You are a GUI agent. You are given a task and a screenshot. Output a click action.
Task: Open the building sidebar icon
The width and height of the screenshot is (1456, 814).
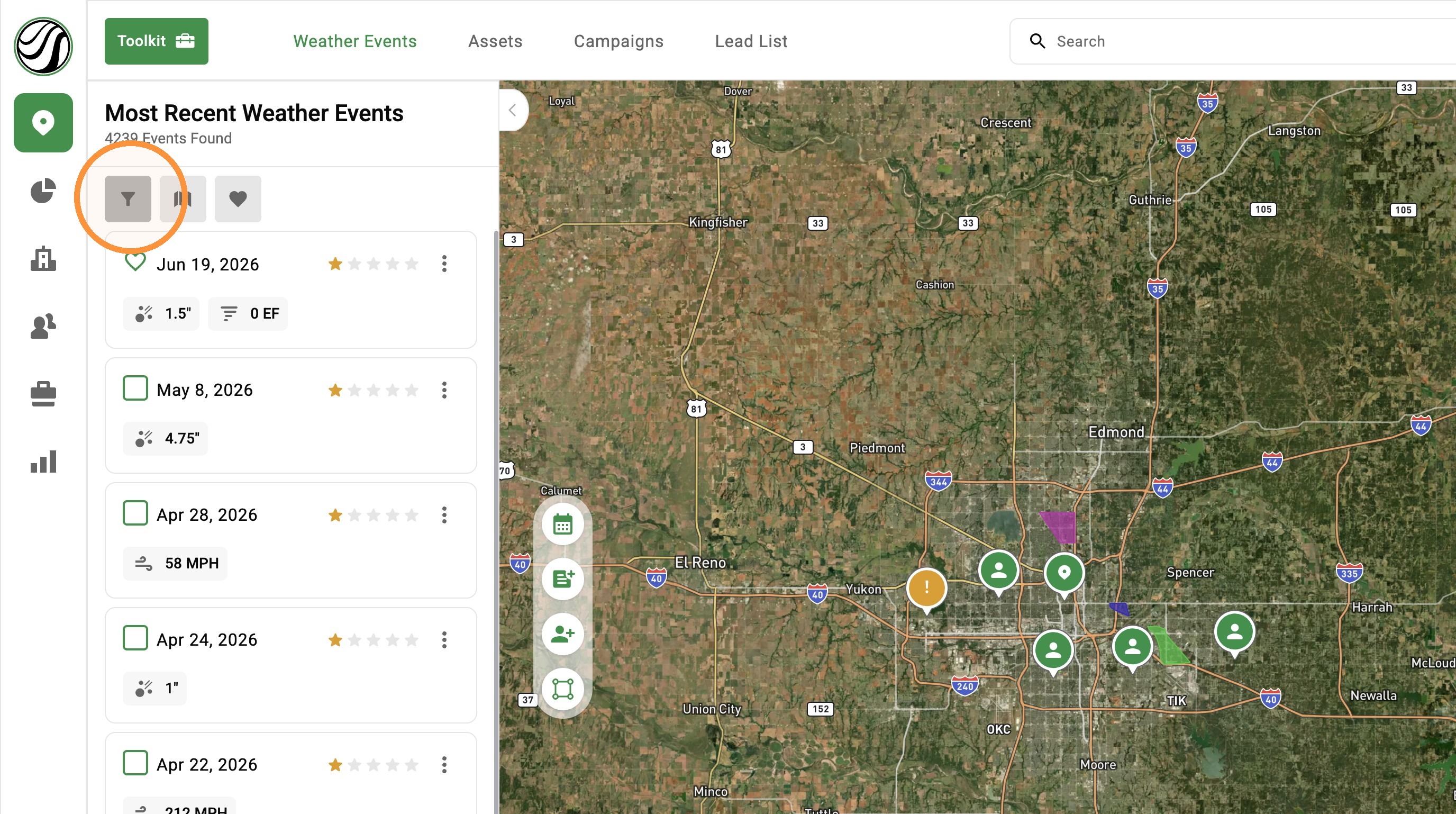click(43, 258)
